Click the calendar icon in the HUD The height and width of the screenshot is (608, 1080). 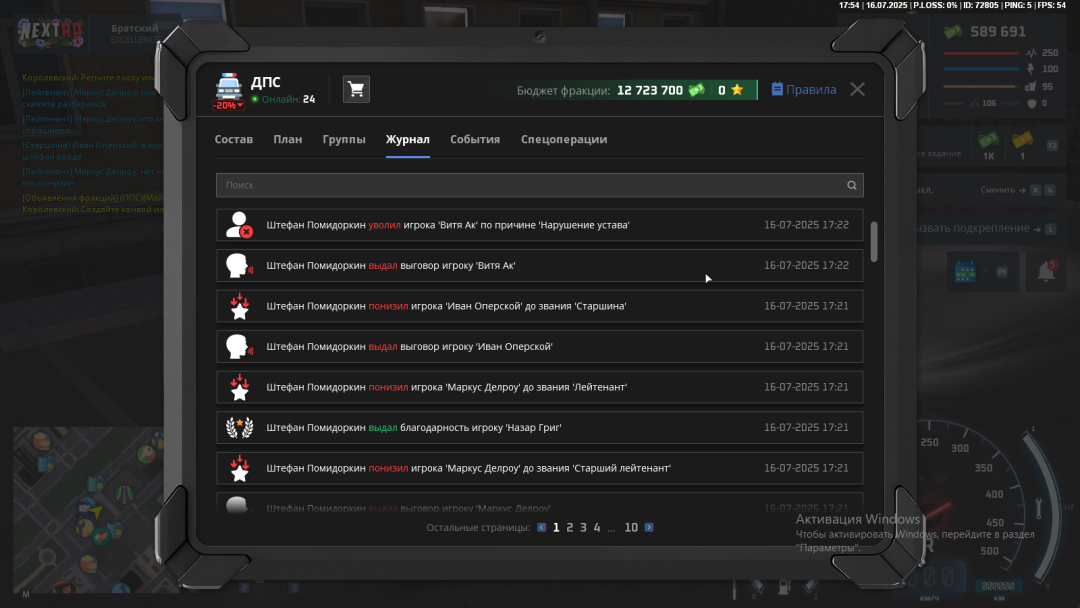[965, 271]
